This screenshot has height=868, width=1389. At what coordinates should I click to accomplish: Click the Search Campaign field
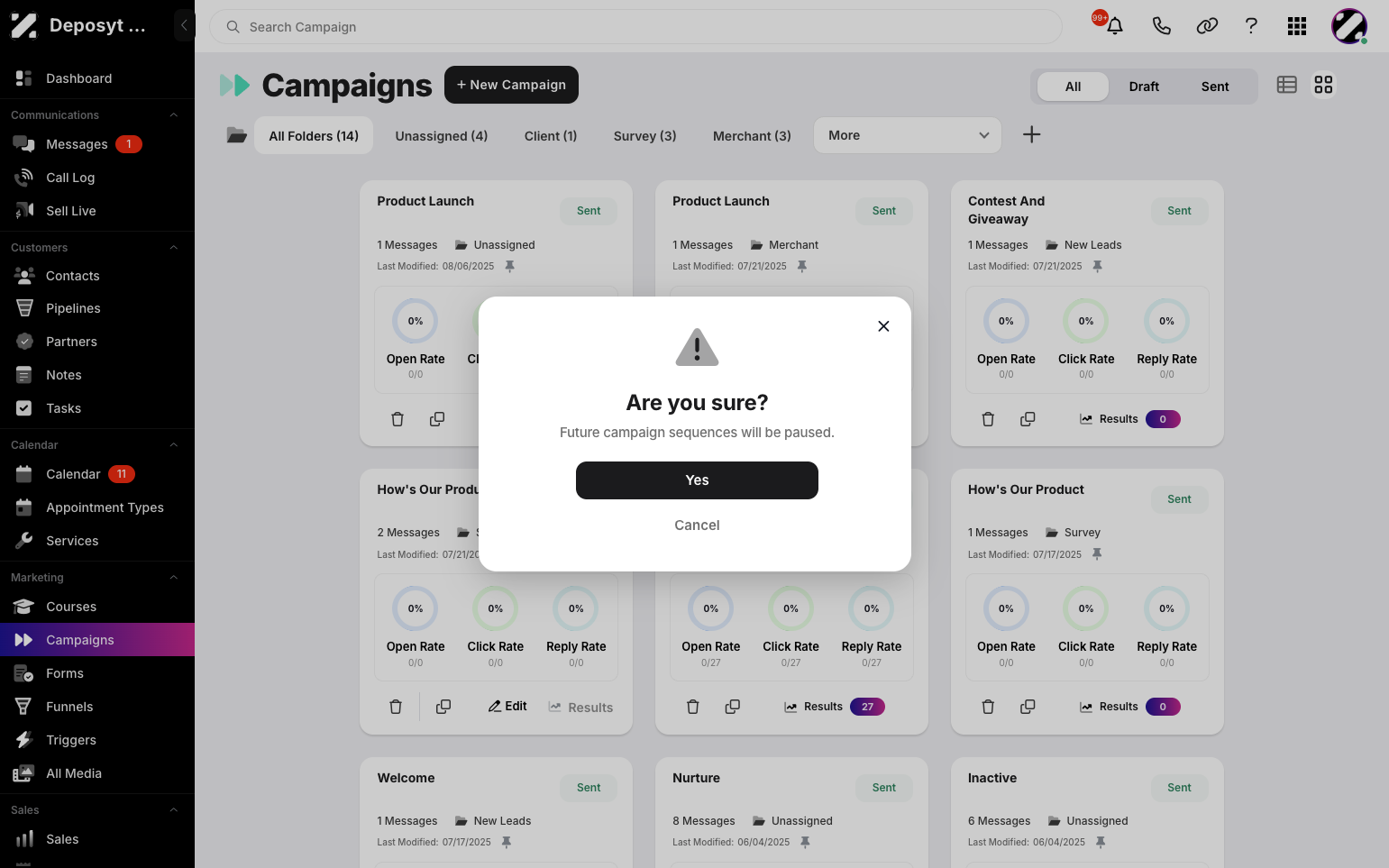tap(635, 27)
